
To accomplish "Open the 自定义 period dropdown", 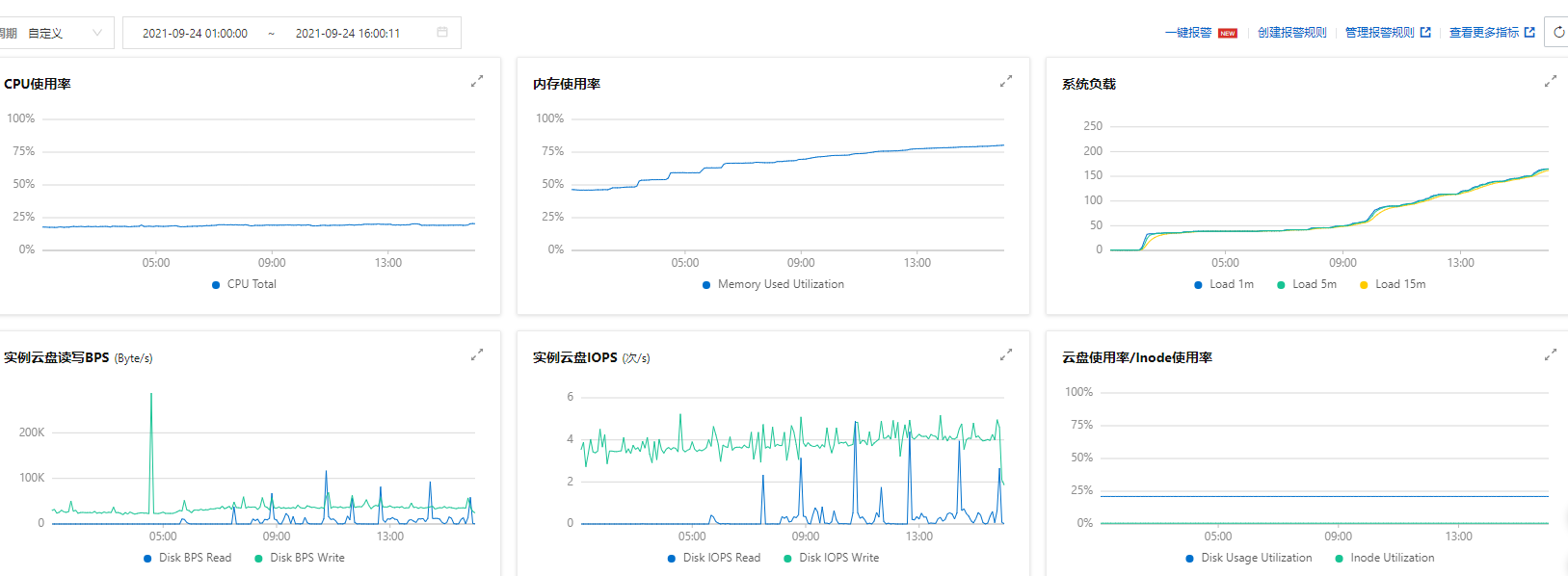I will [x=64, y=33].
